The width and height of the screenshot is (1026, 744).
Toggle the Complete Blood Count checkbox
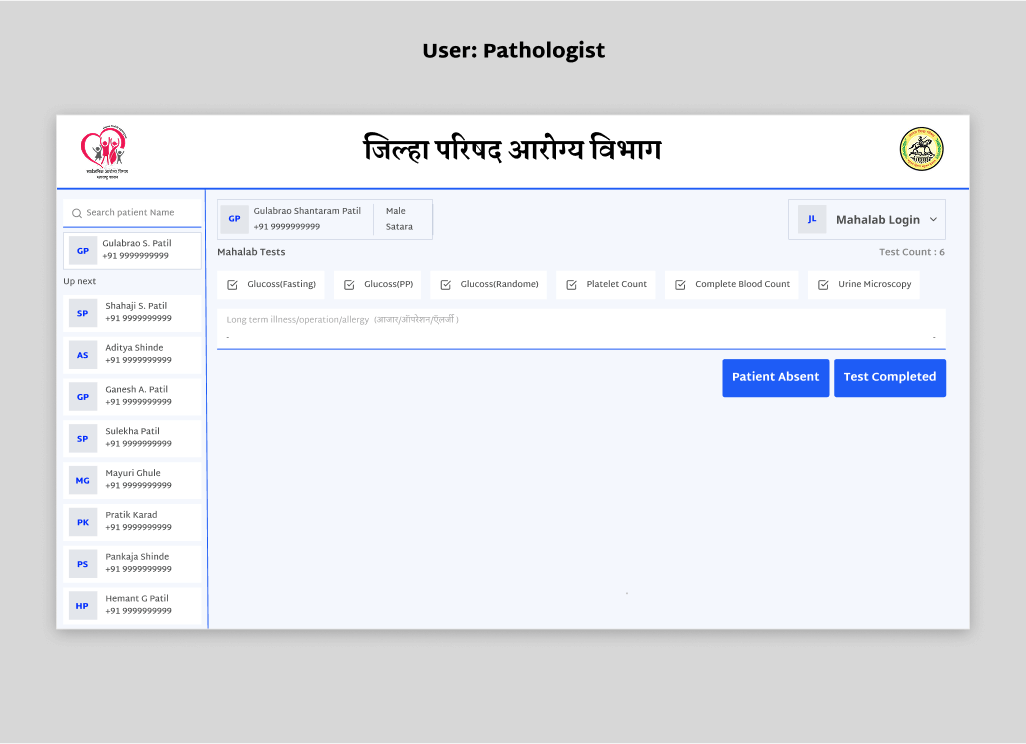click(x=681, y=285)
